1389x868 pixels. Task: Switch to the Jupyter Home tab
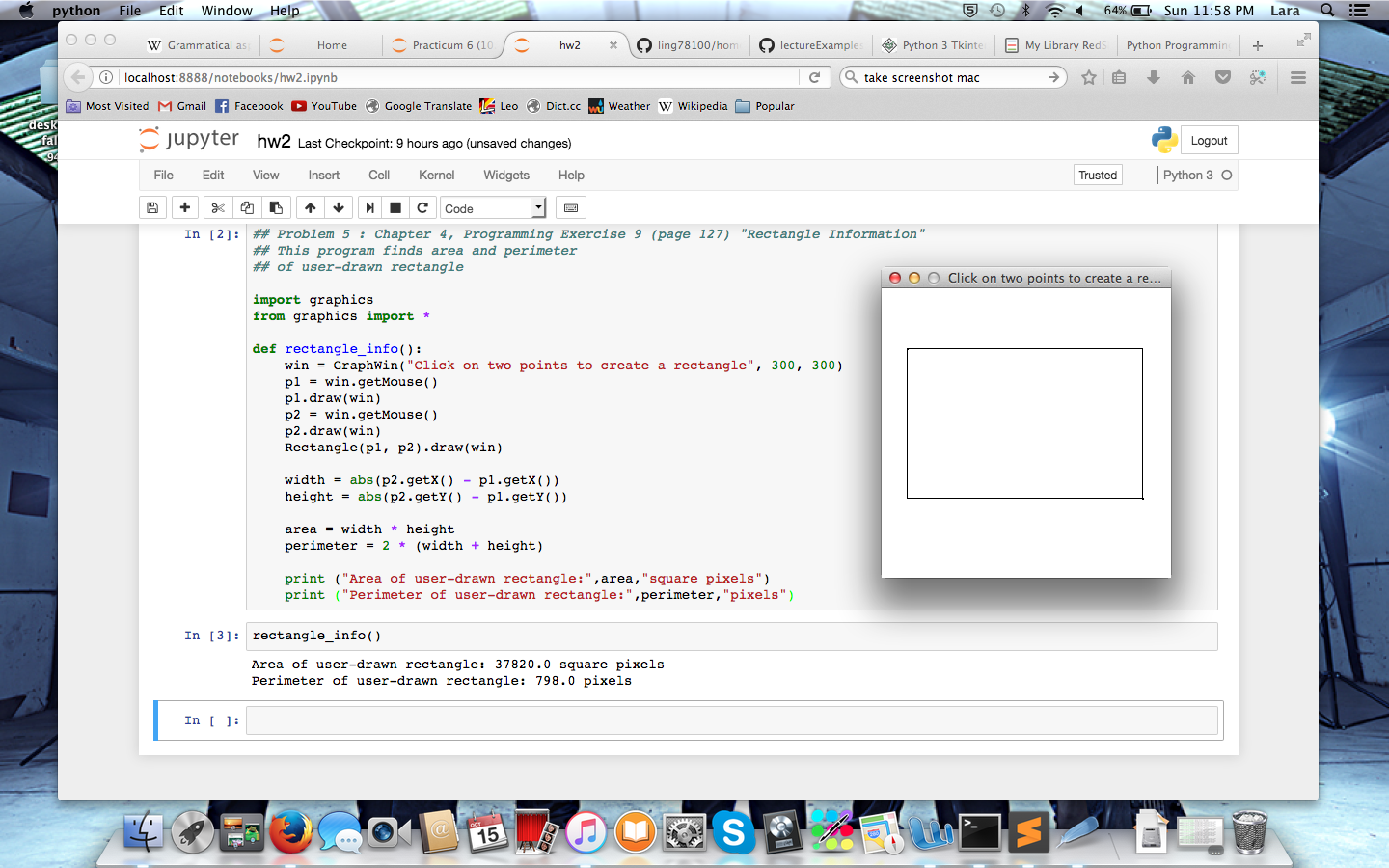[x=321, y=45]
